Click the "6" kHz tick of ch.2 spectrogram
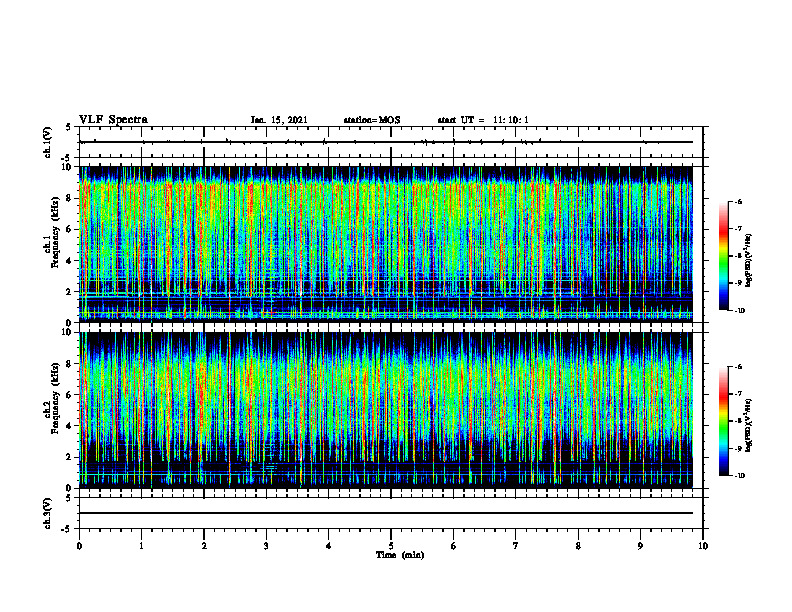 (69, 395)
